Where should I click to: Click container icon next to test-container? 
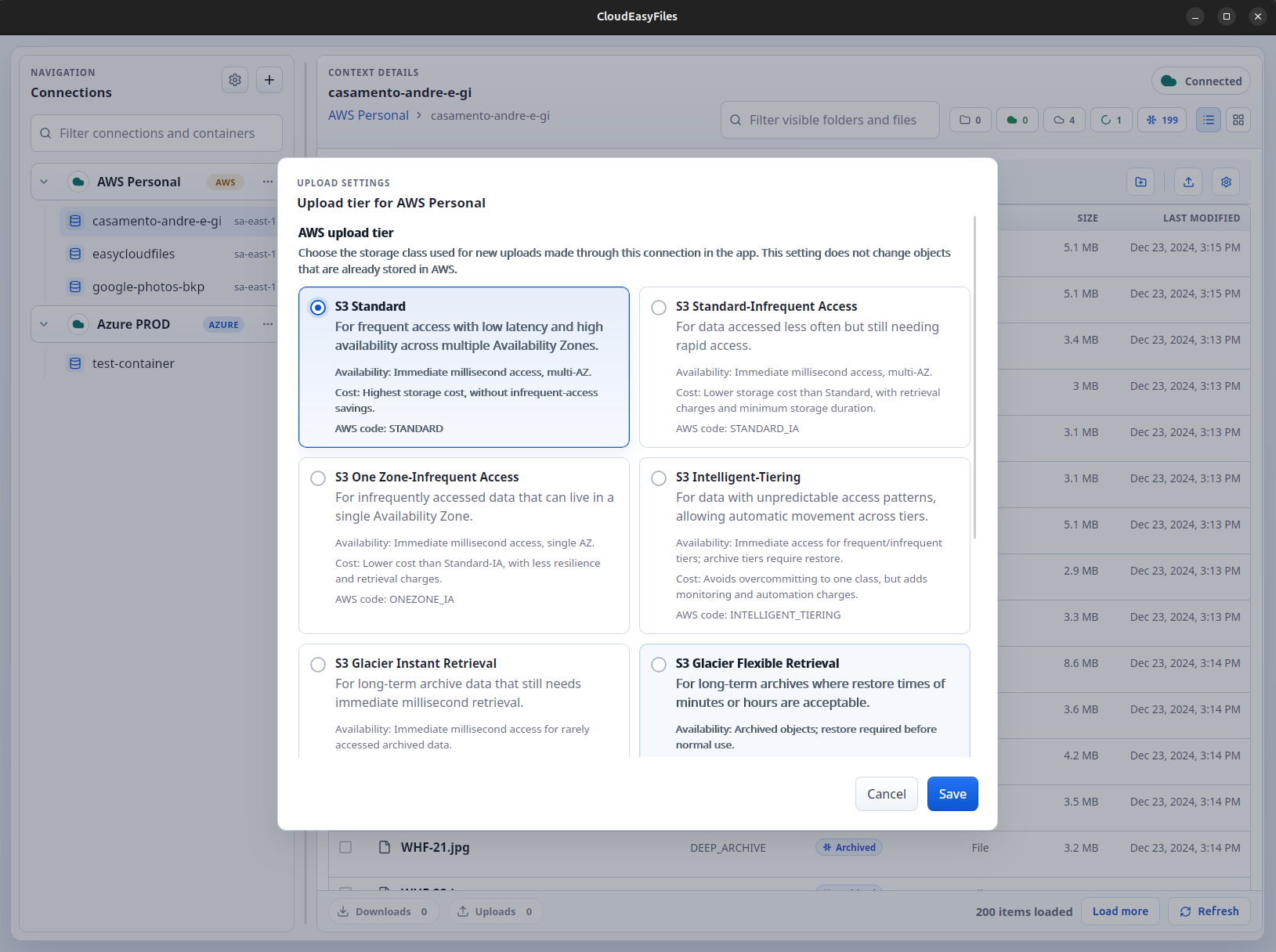[x=75, y=363]
